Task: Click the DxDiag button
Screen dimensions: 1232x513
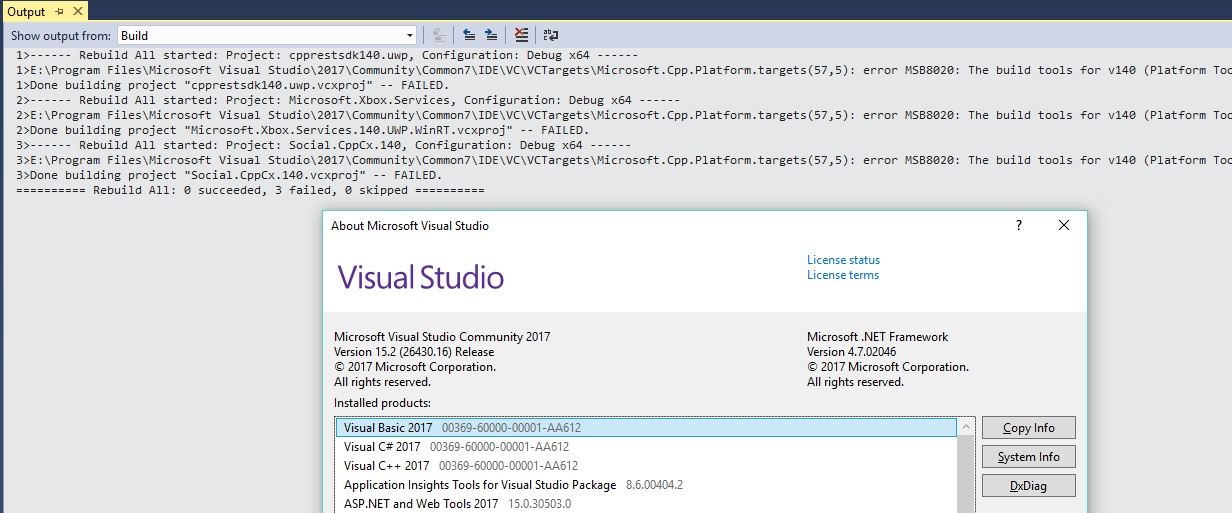Action: coord(1029,486)
